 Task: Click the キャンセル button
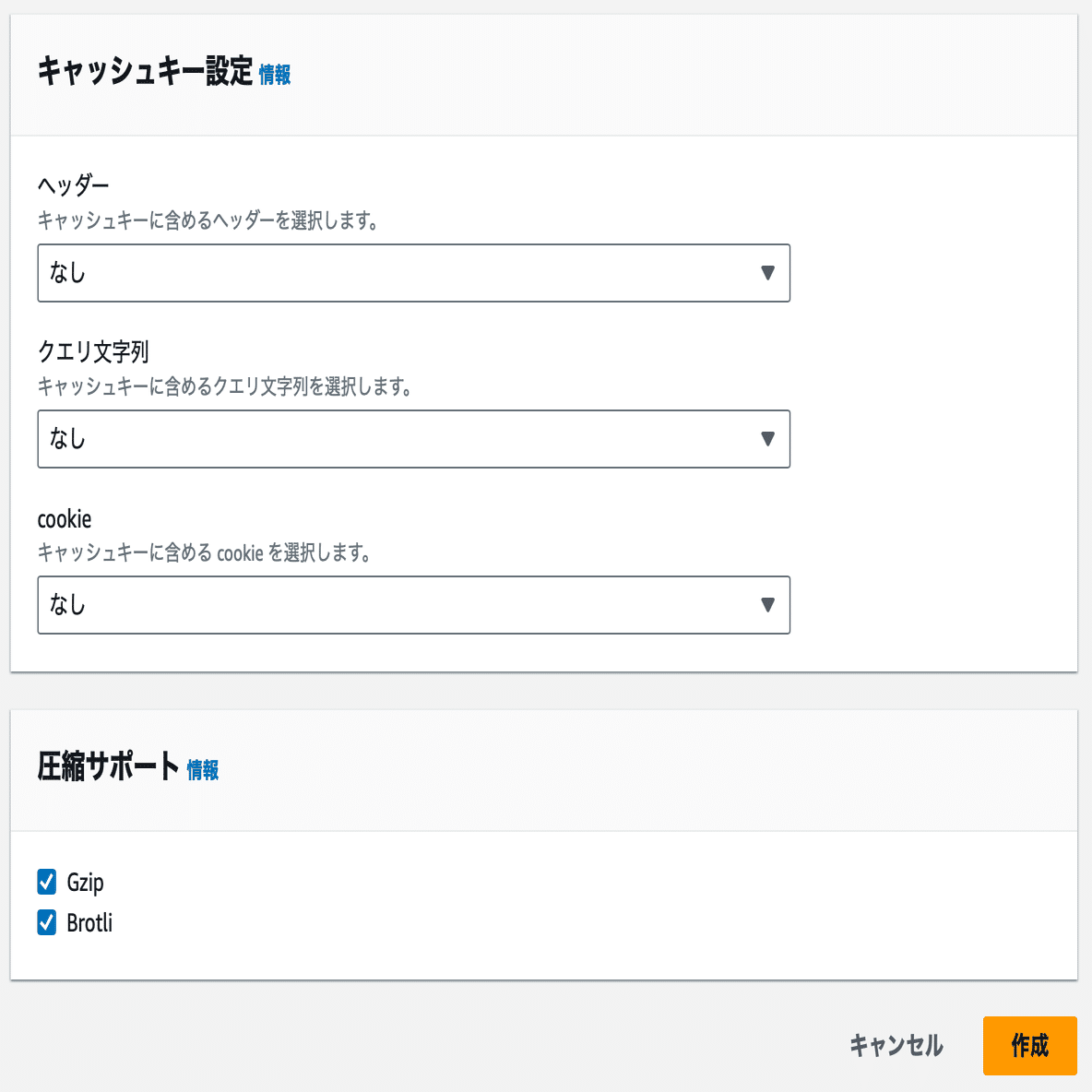pos(896,1046)
